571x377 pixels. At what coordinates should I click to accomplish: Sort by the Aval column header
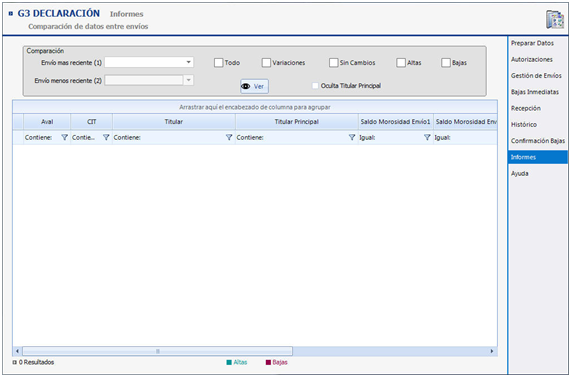pos(47,122)
